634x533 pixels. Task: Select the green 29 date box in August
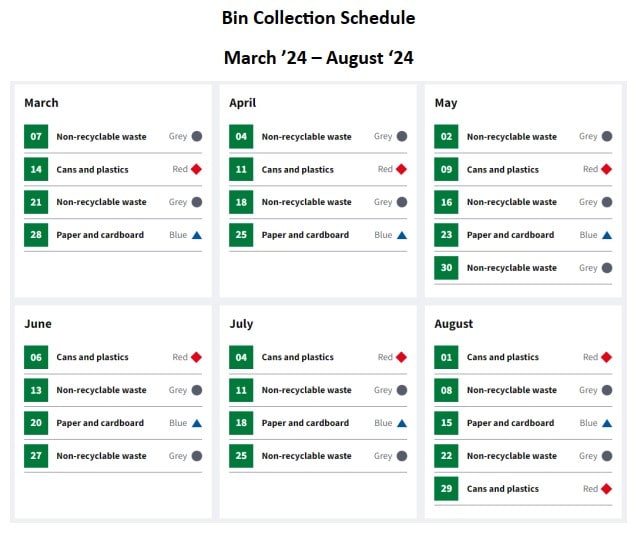click(446, 489)
